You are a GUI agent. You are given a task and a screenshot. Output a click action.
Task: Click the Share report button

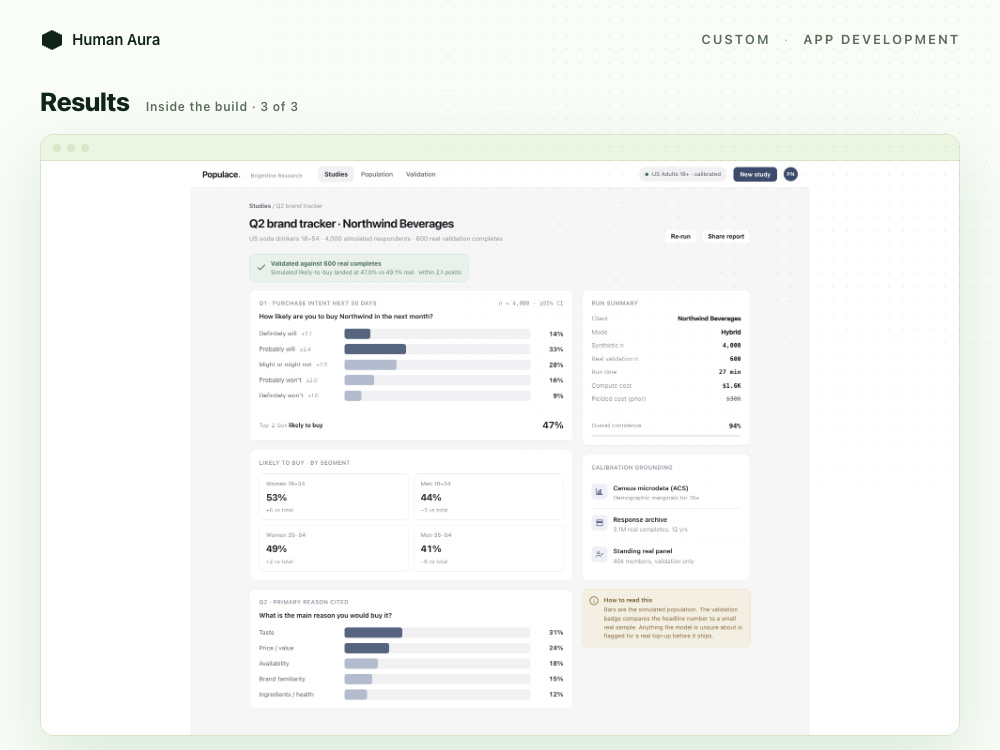click(726, 236)
